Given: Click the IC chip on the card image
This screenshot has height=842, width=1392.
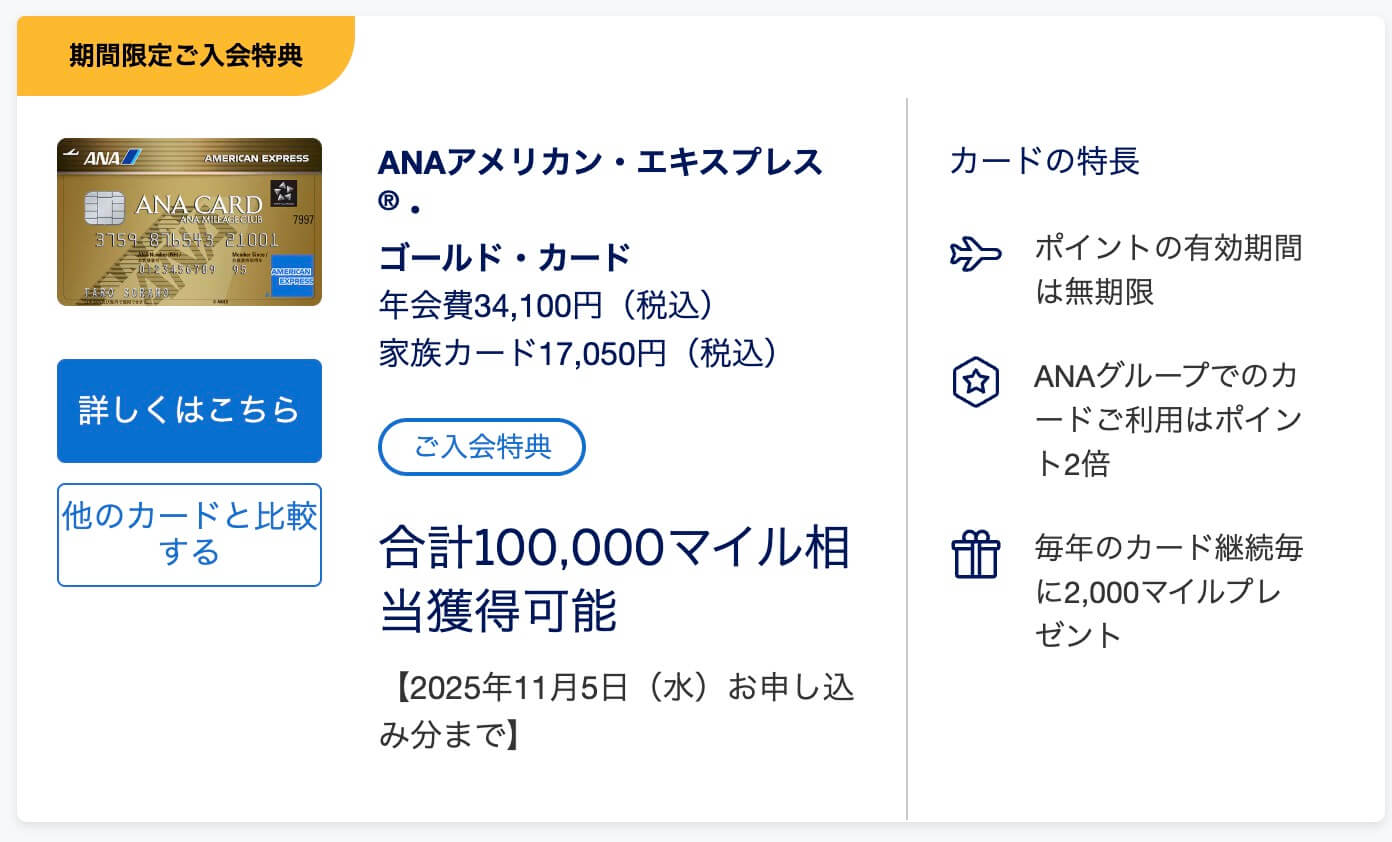Looking at the screenshot, I should click(104, 208).
